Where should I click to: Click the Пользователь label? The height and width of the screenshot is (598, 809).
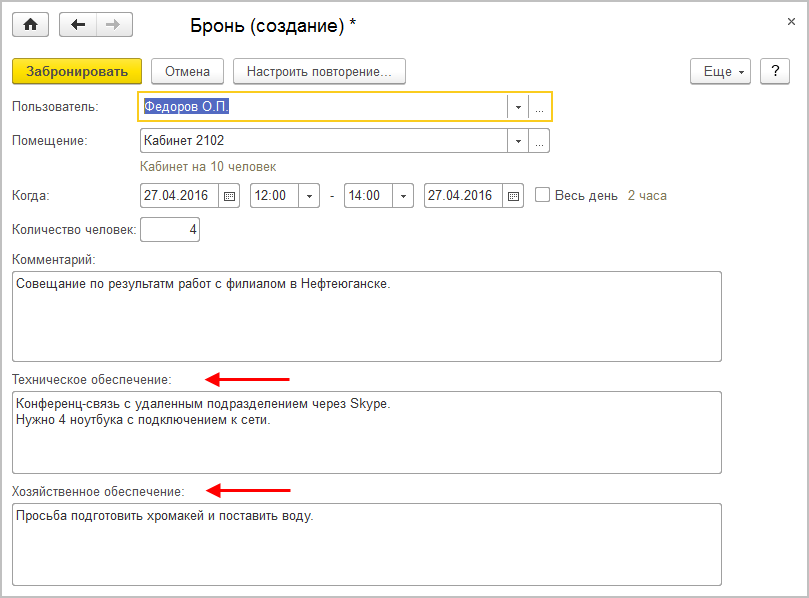pyautogui.click(x=55, y=107)
